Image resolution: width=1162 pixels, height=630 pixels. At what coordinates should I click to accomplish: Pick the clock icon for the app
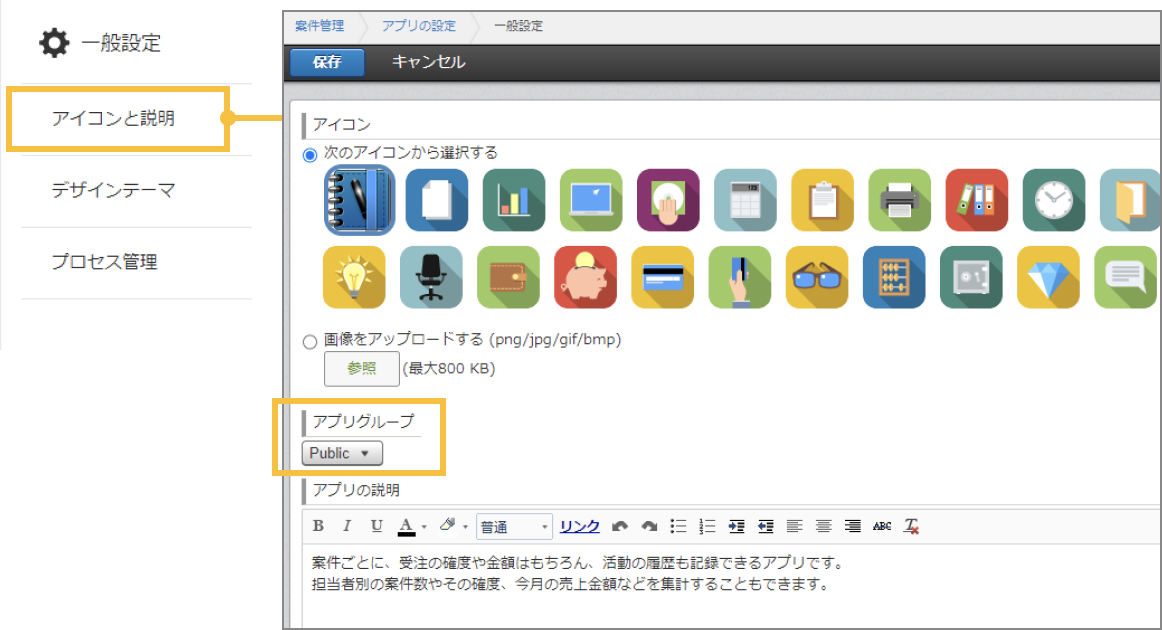1053,199
